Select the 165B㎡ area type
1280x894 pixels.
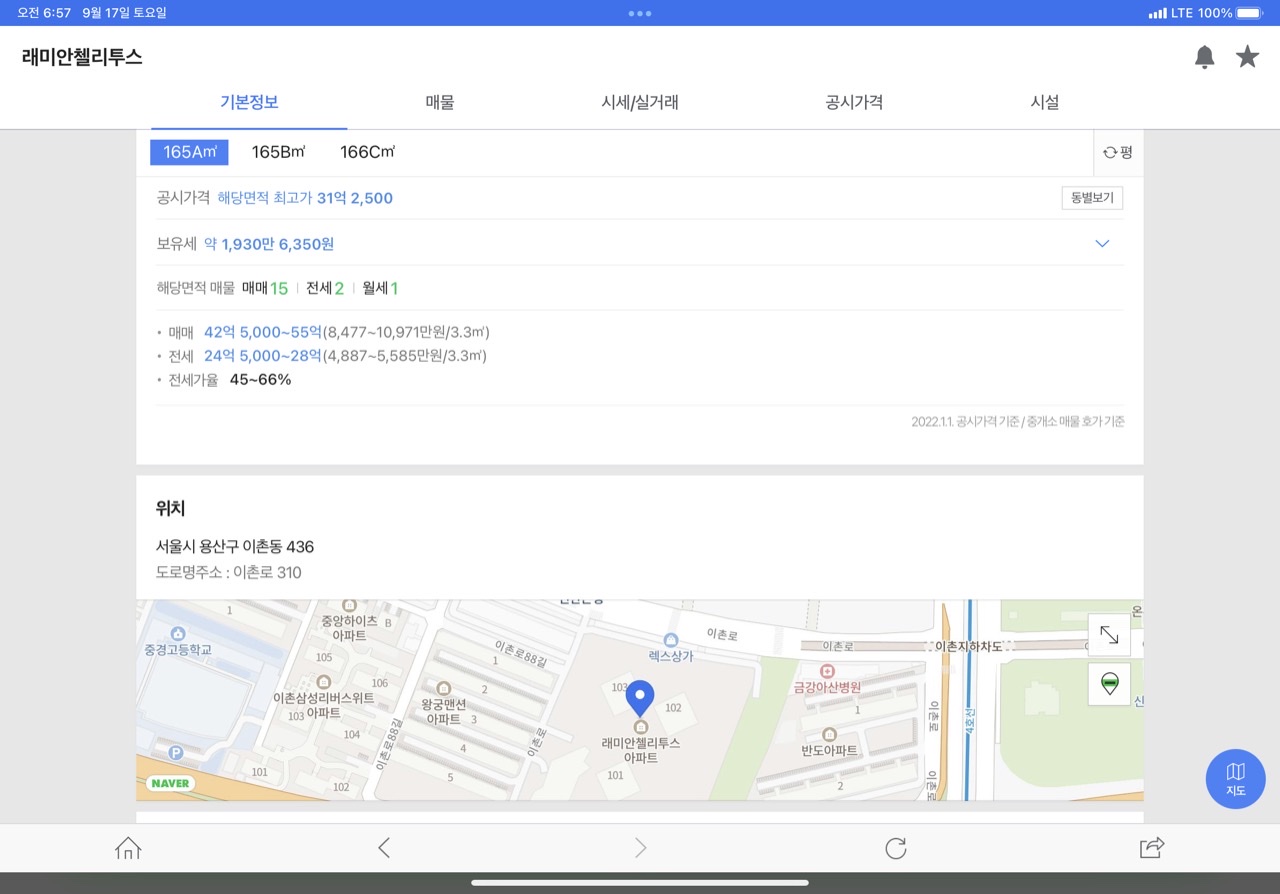(x=278, y=152)
